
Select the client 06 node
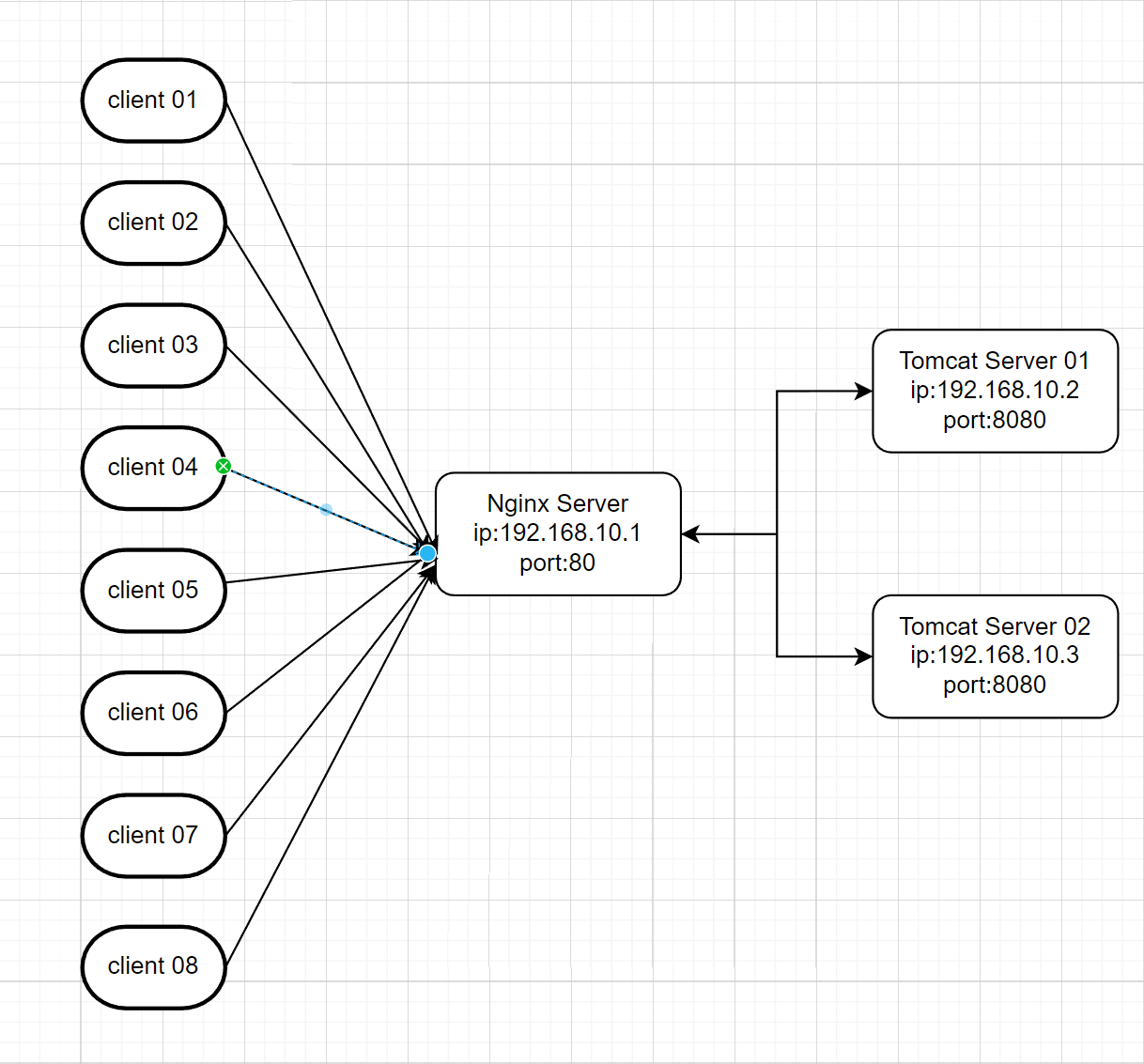pos(153,713)
